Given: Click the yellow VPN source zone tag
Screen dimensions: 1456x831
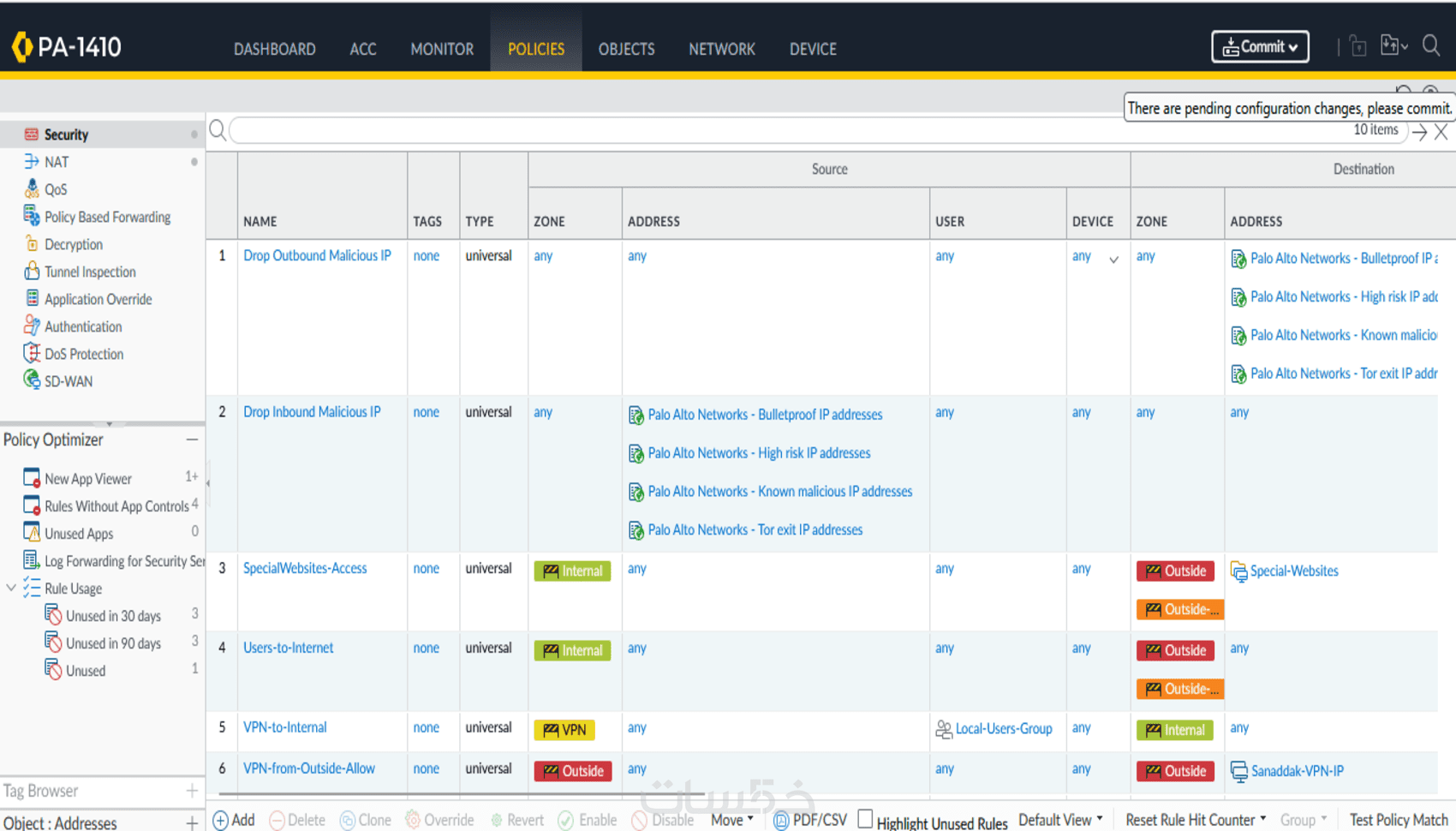Looking at the screenshot, I should coord(564,730).
